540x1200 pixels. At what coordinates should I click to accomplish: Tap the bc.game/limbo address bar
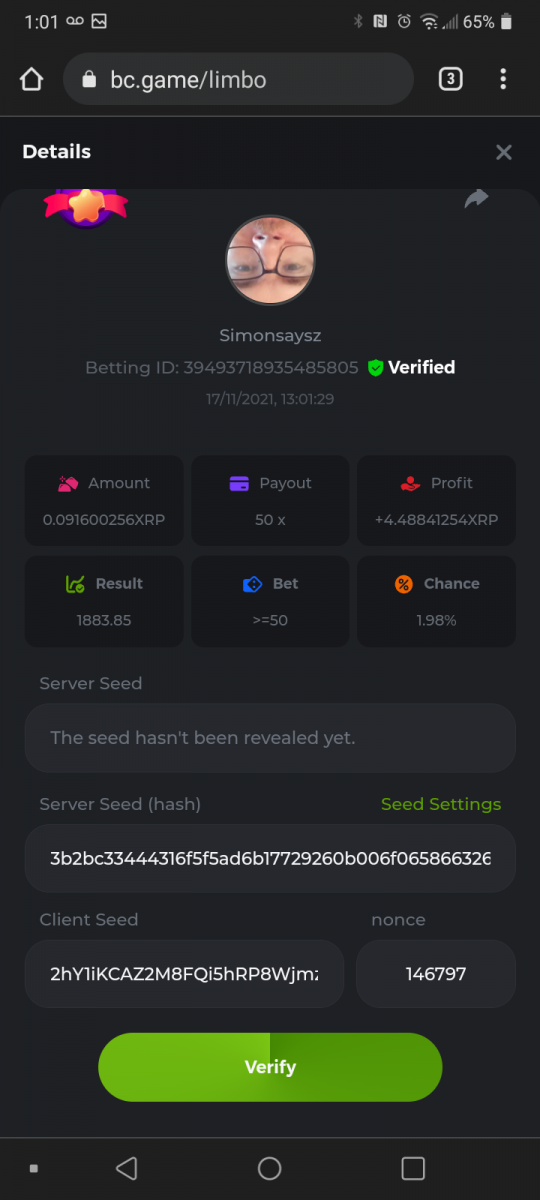point(238,79)
